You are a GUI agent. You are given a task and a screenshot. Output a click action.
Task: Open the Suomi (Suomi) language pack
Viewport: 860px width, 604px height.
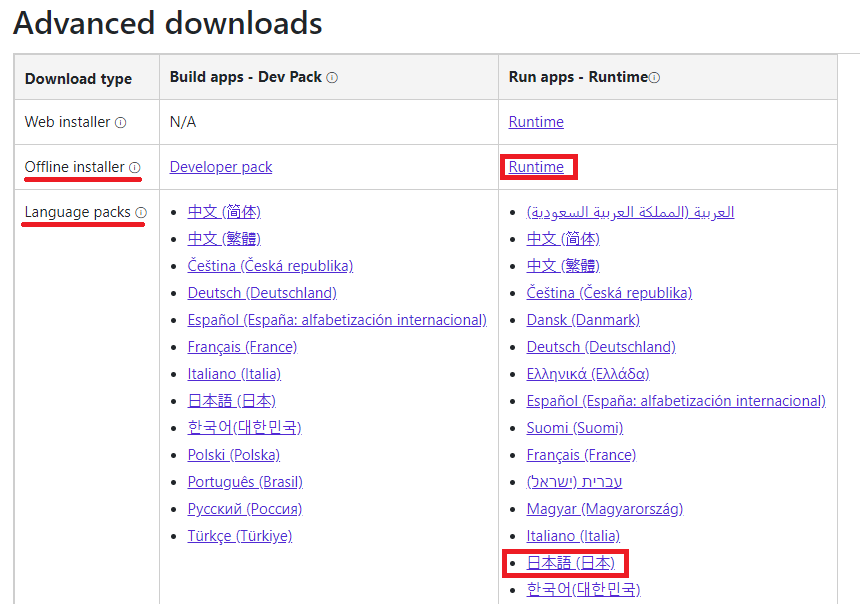pos(575,427)
